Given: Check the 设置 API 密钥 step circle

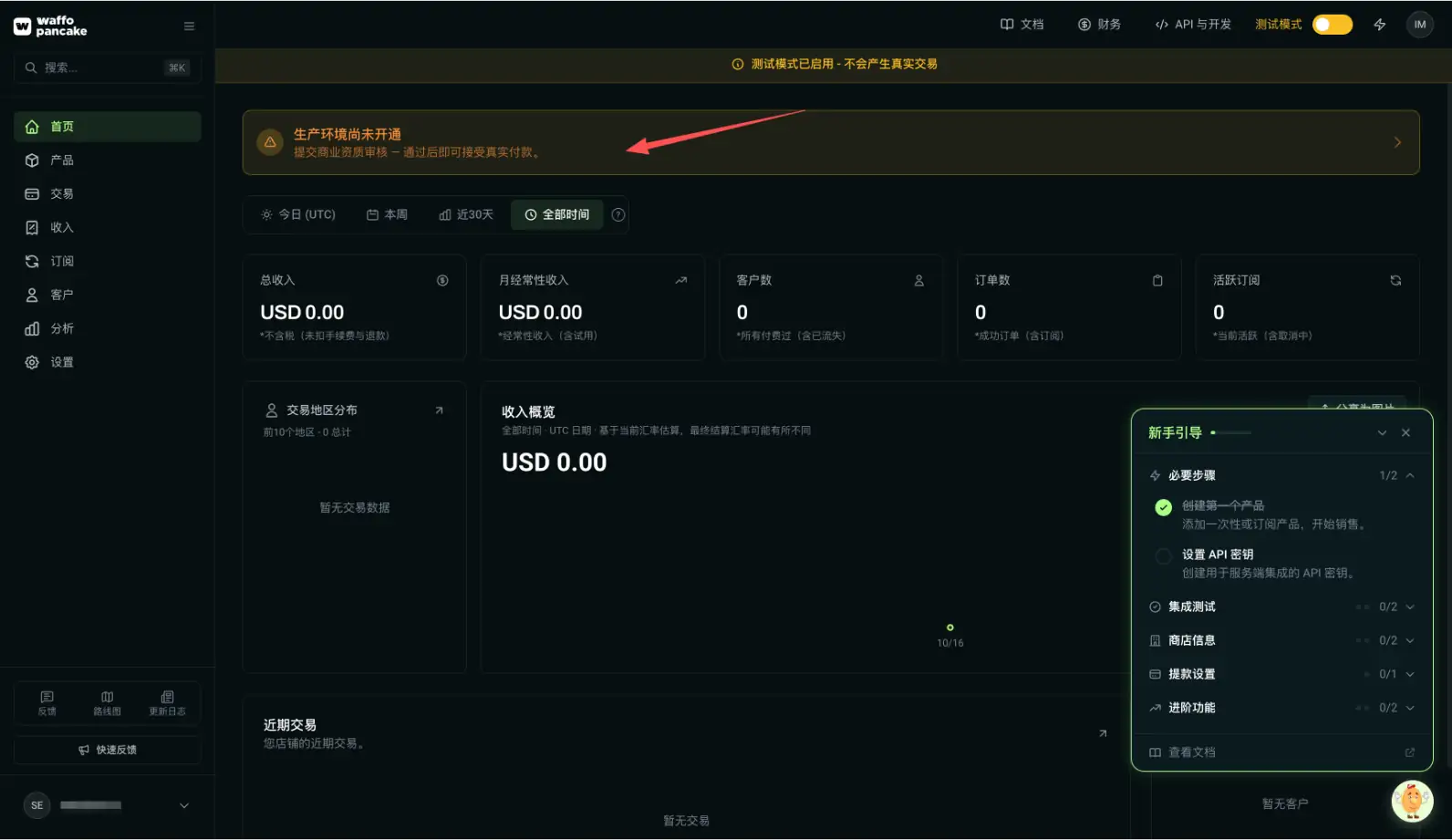Looking at the screenshot, I should pos(1163,556).
